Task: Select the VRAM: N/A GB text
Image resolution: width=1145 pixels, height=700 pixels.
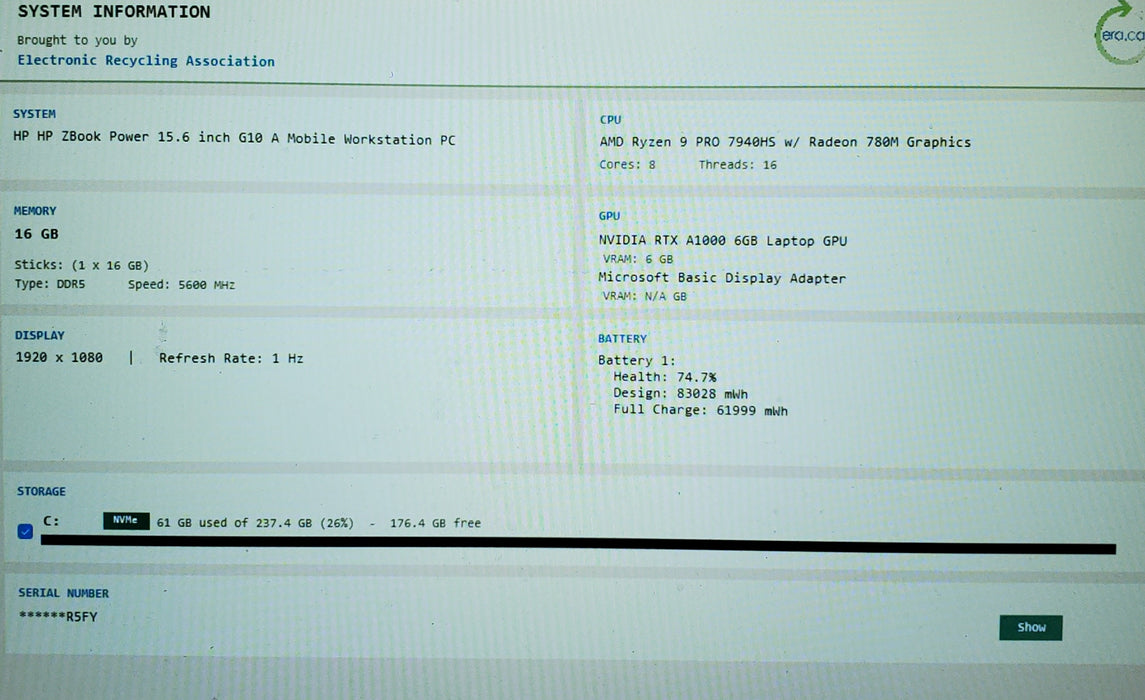Action: pos(644,296)
